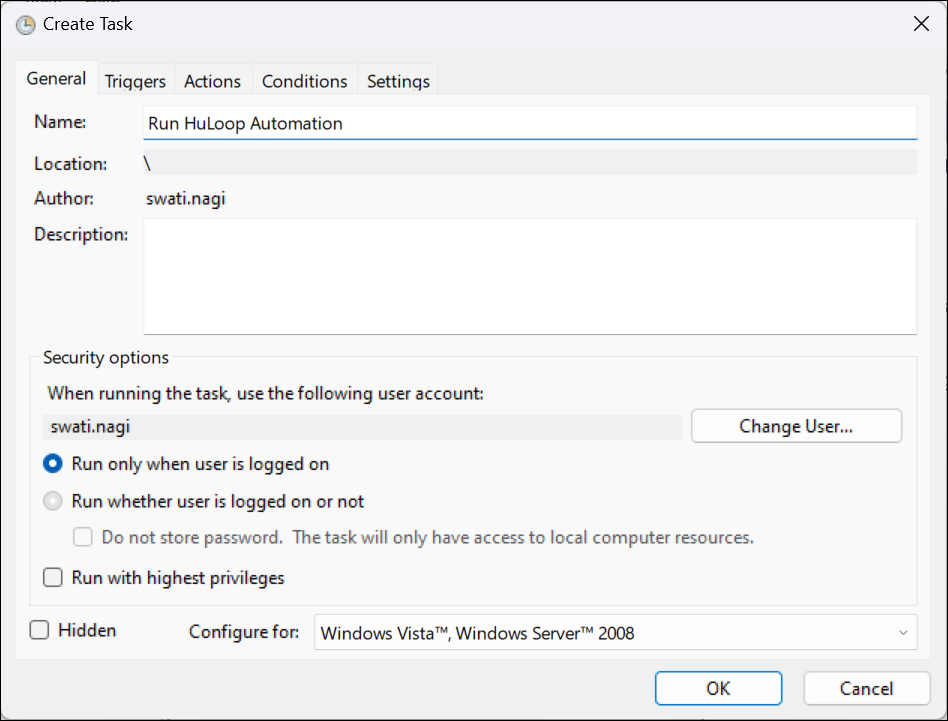The height and width of the screenshot is (721, 948).
Task: Click Cancel to discard the task
Action: click(866, 688)
